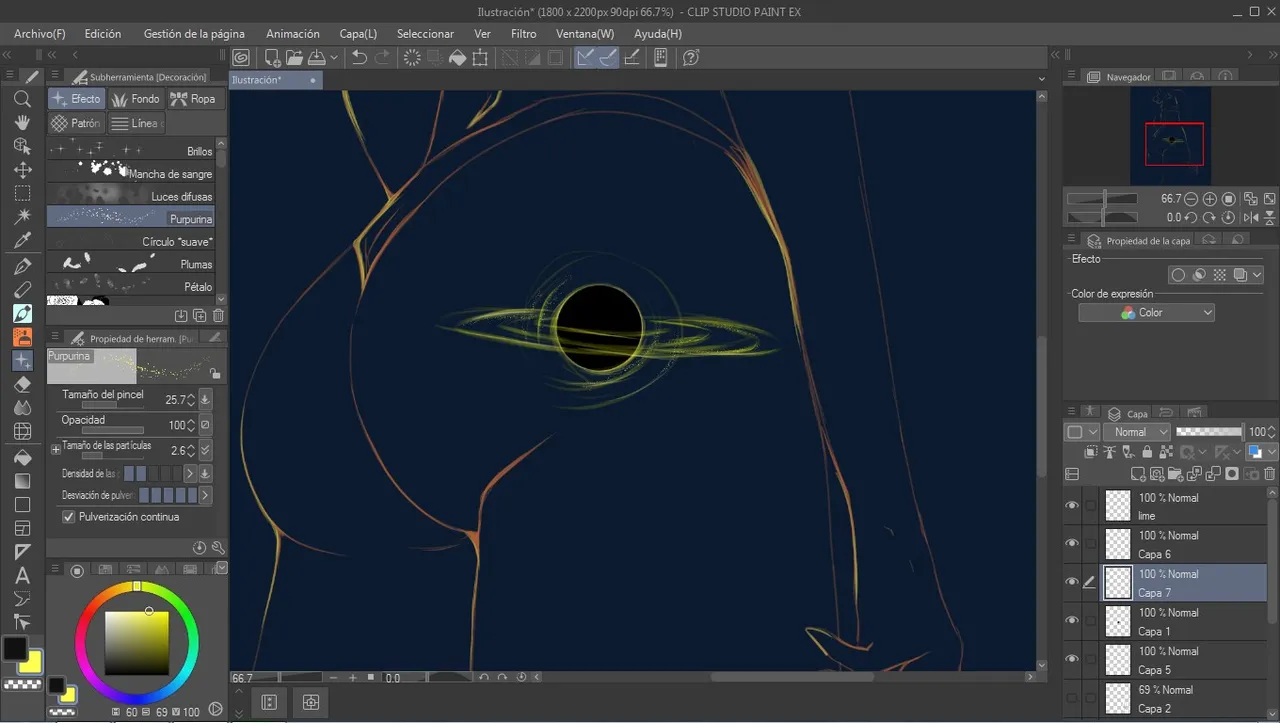This screenshot has height=723, width=1280.
Task: Select the Hand move tool
Action: pyautogui.click(x=22, y=122)
